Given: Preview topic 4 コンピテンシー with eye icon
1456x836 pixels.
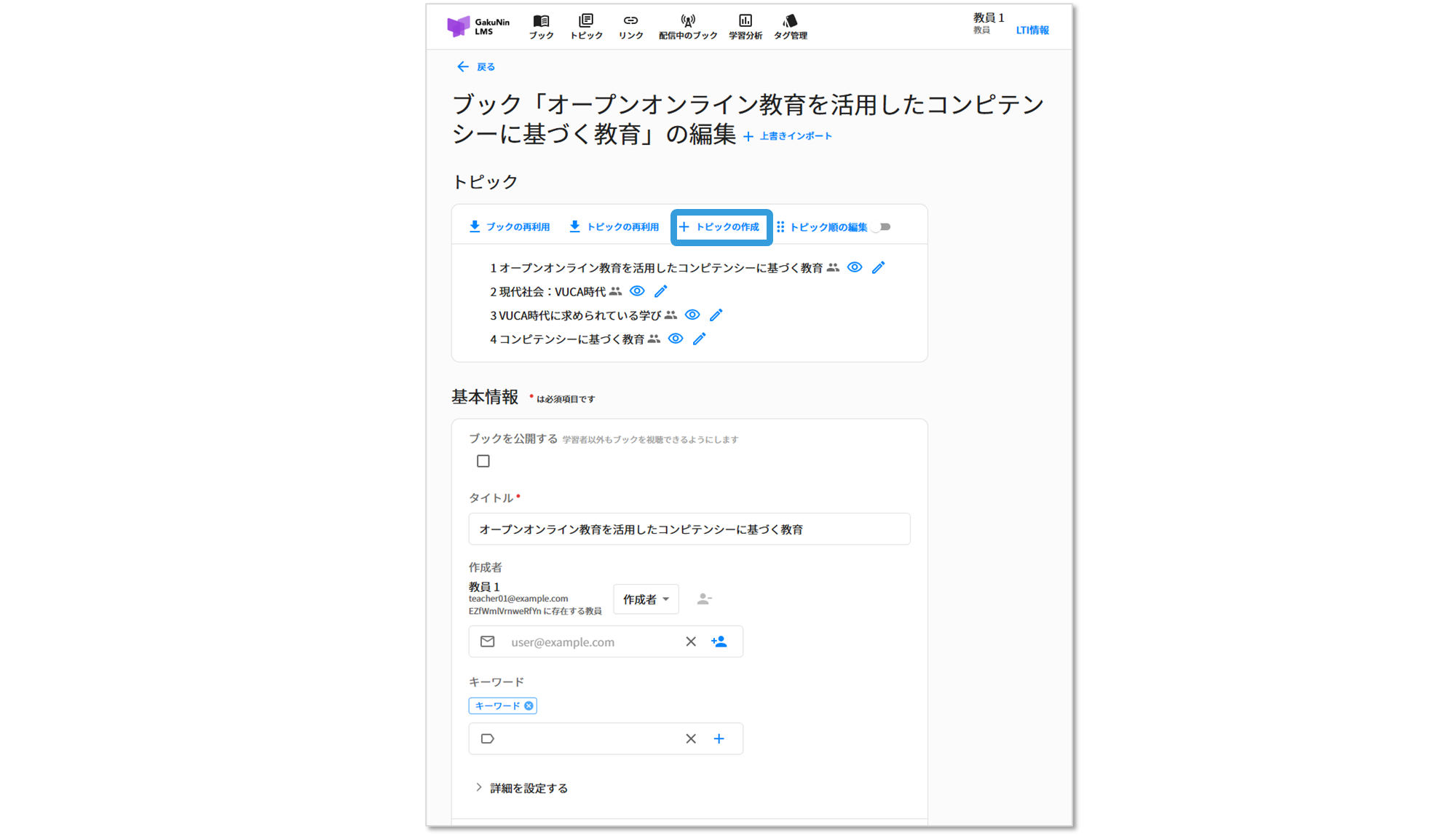Looking at the screenshot, I should pos(676,339).
